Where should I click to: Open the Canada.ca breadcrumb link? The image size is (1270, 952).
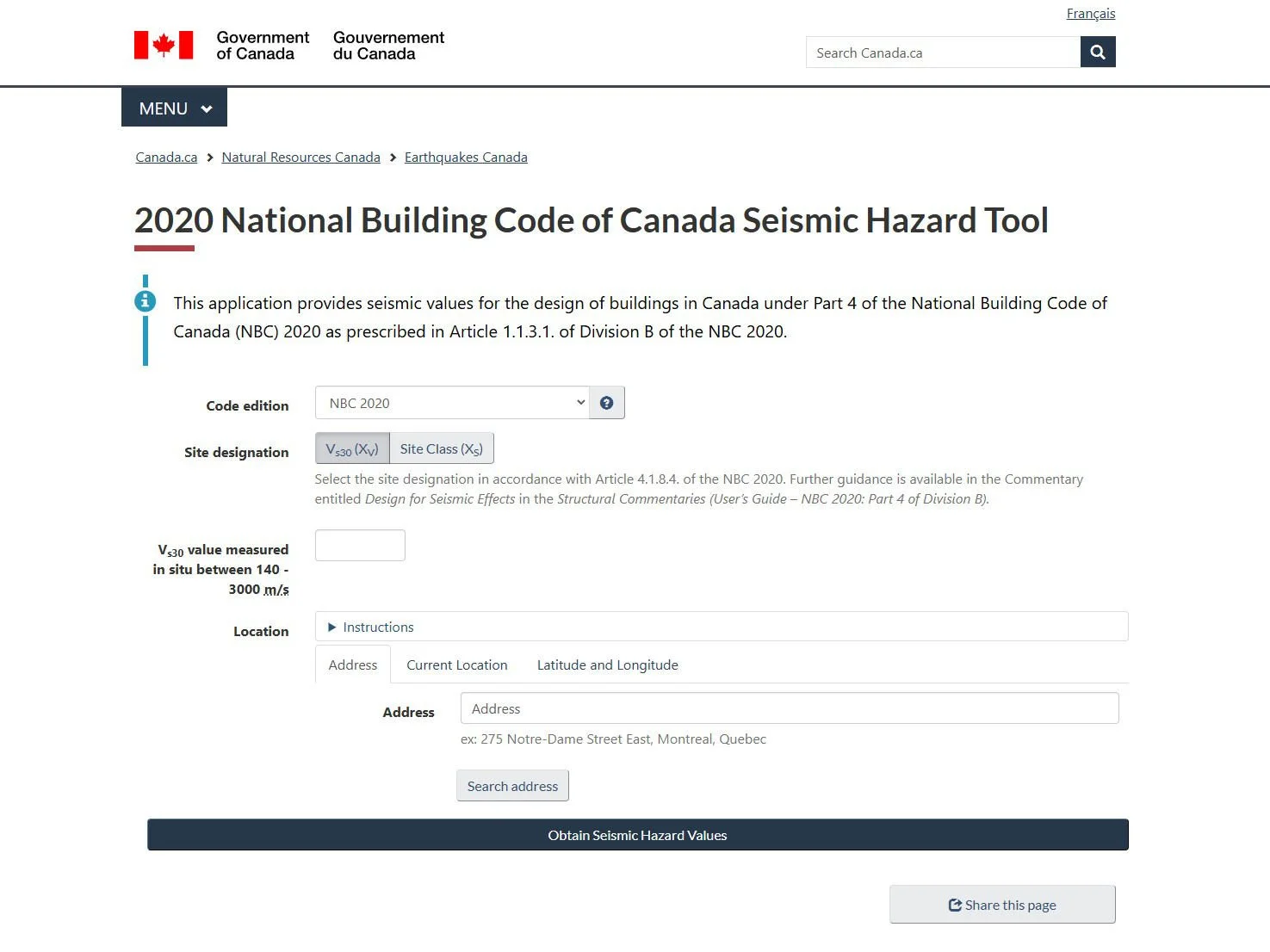(x=166, y=157)
